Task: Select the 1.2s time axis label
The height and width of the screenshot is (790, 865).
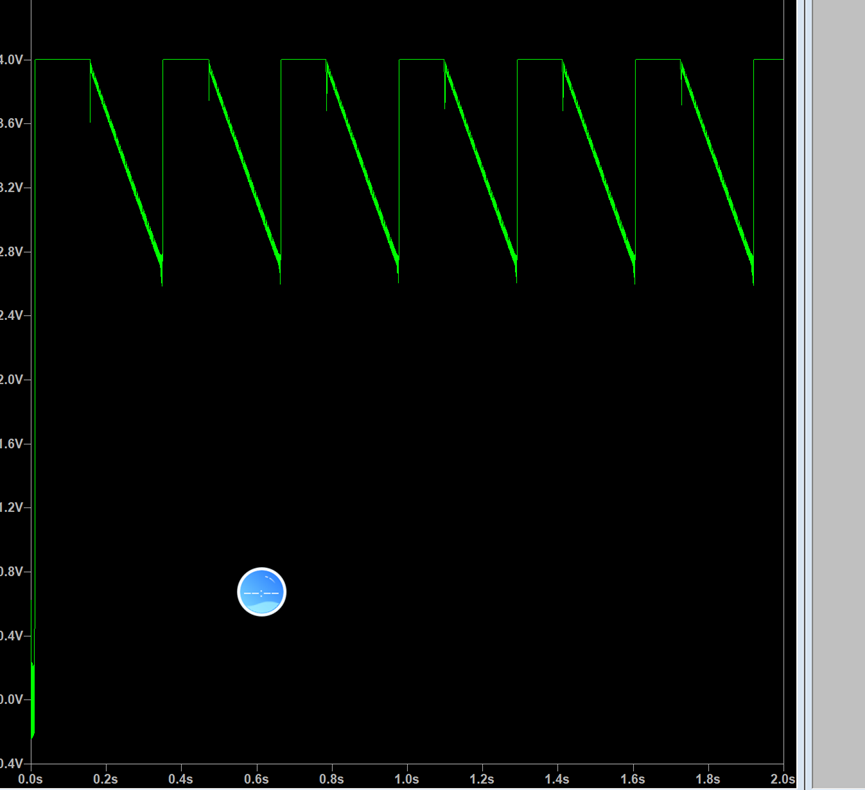Action: tap(482, 779)
